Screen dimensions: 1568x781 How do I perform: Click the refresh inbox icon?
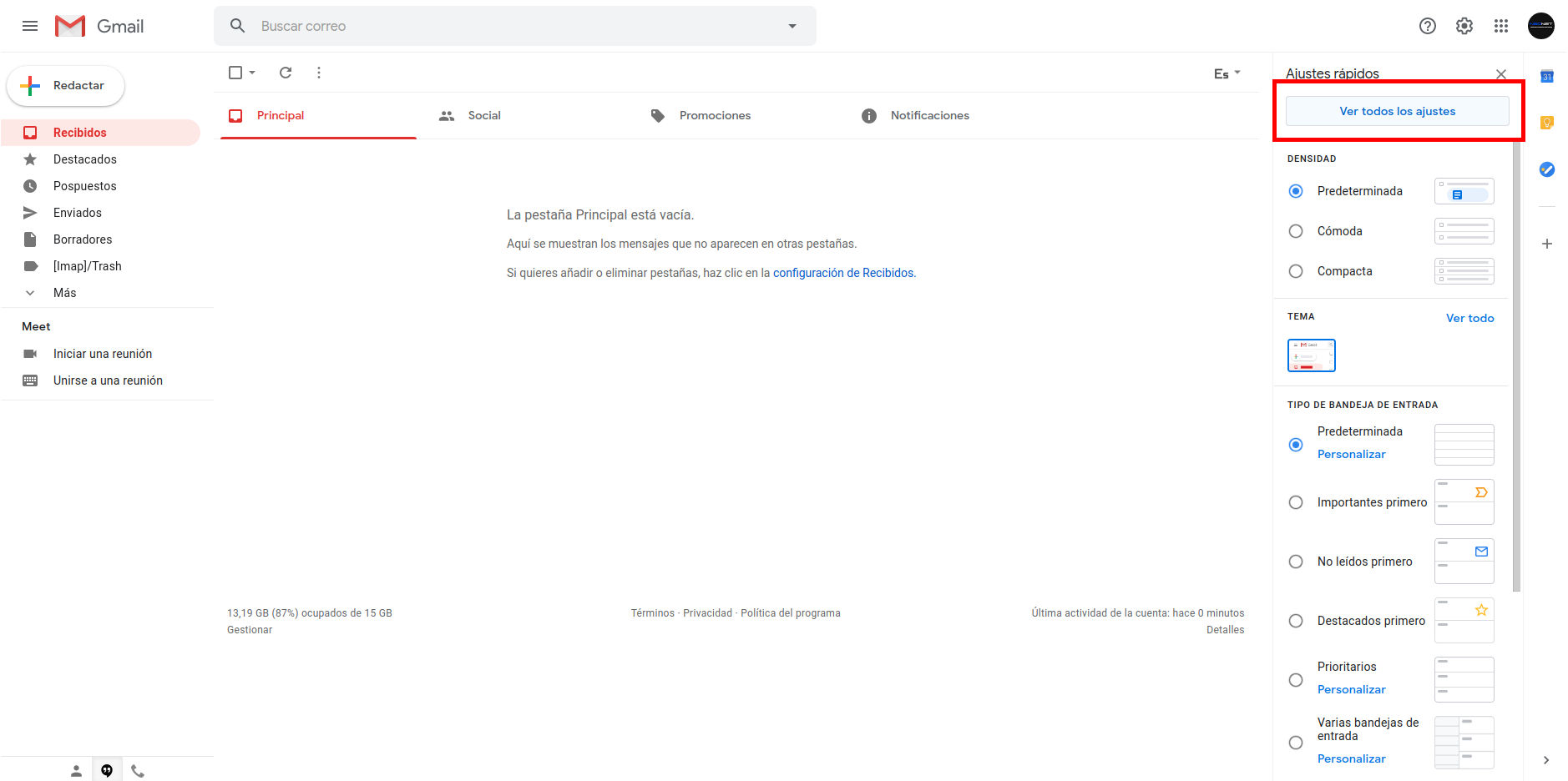click(x=286, y=73)
